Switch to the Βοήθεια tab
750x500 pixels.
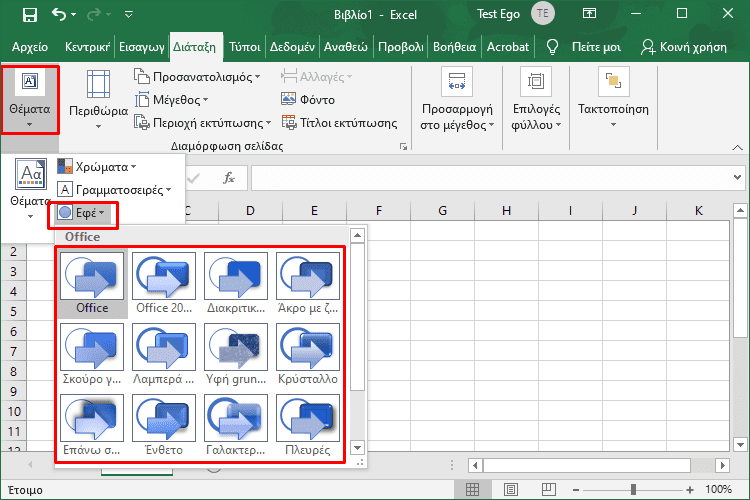pyautogui.click(x=454, y=47)
